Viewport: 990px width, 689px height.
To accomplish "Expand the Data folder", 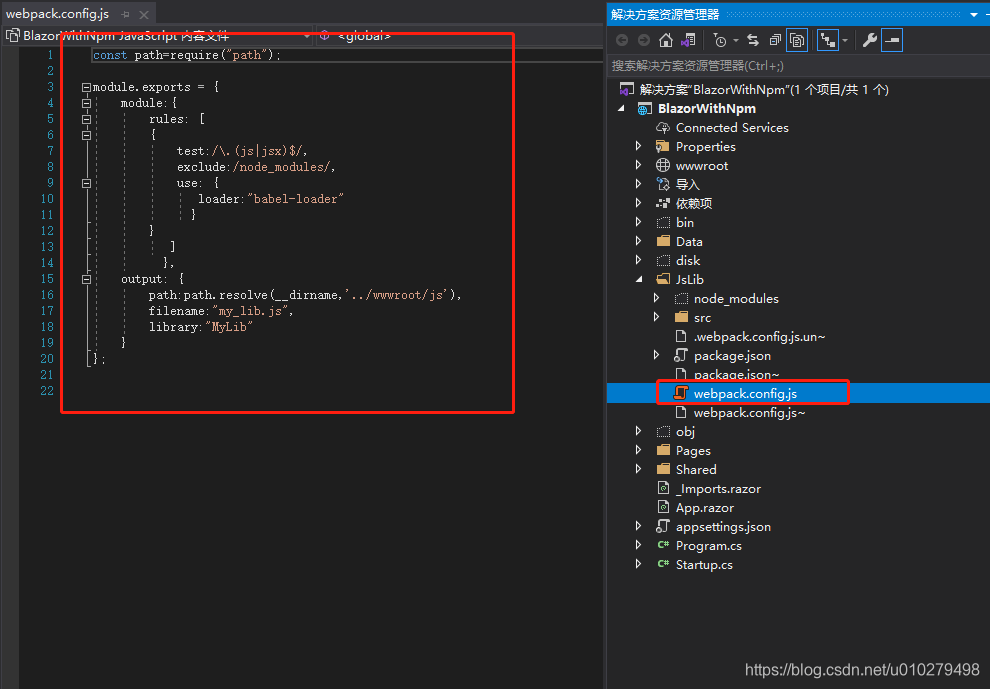I will tap(638, 241).
